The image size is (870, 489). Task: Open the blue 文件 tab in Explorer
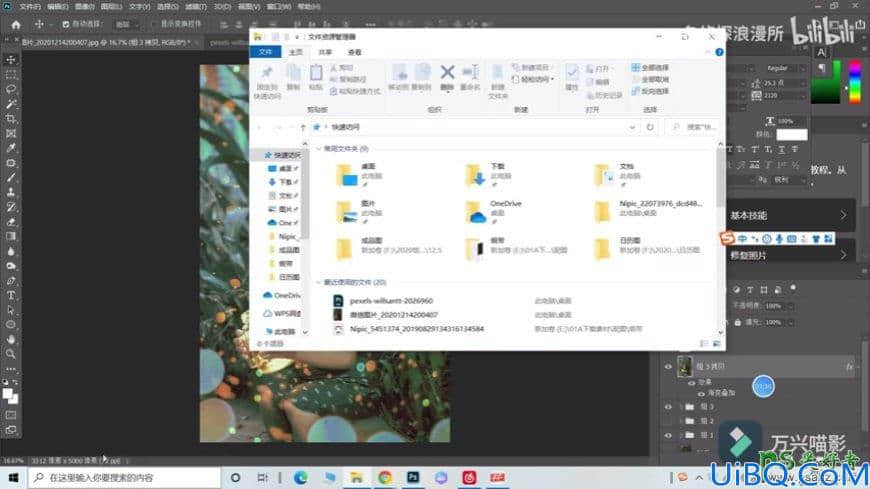(x=265, y=52)
